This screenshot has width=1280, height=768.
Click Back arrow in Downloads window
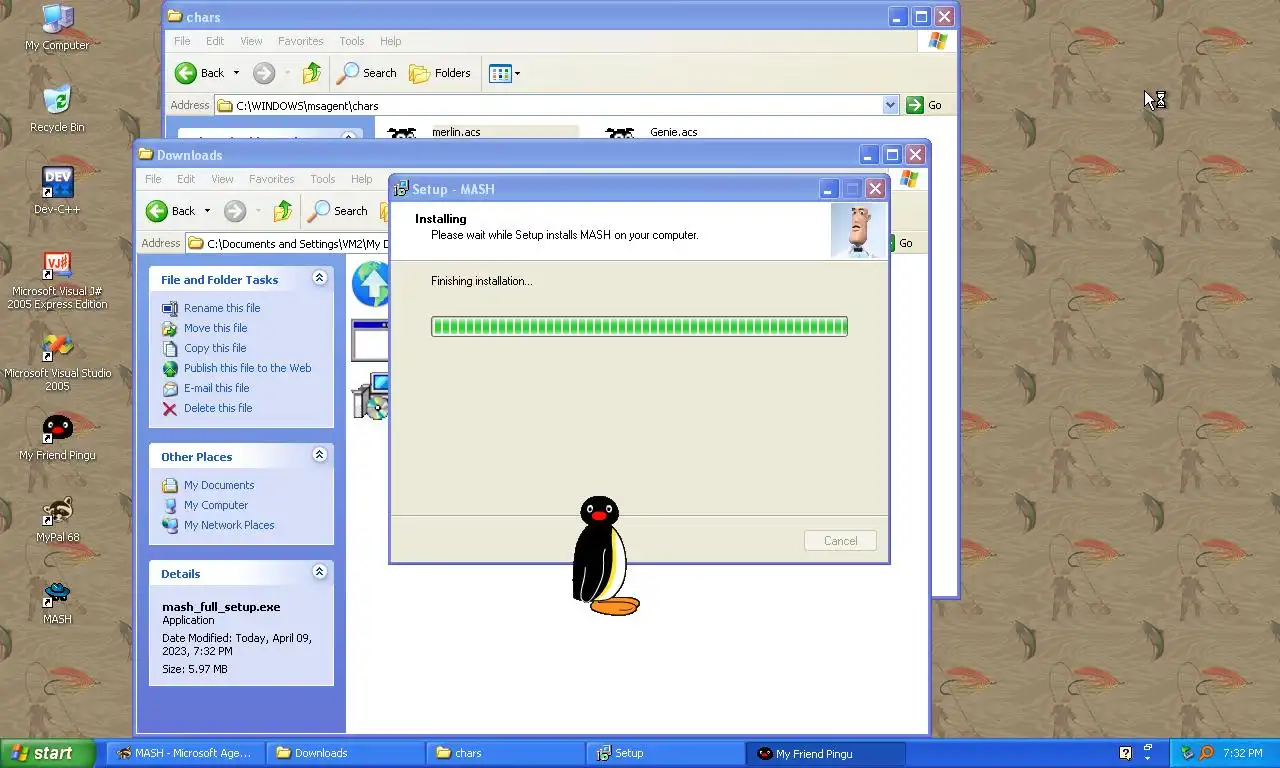pyautogui.click(x=170, y=211)
